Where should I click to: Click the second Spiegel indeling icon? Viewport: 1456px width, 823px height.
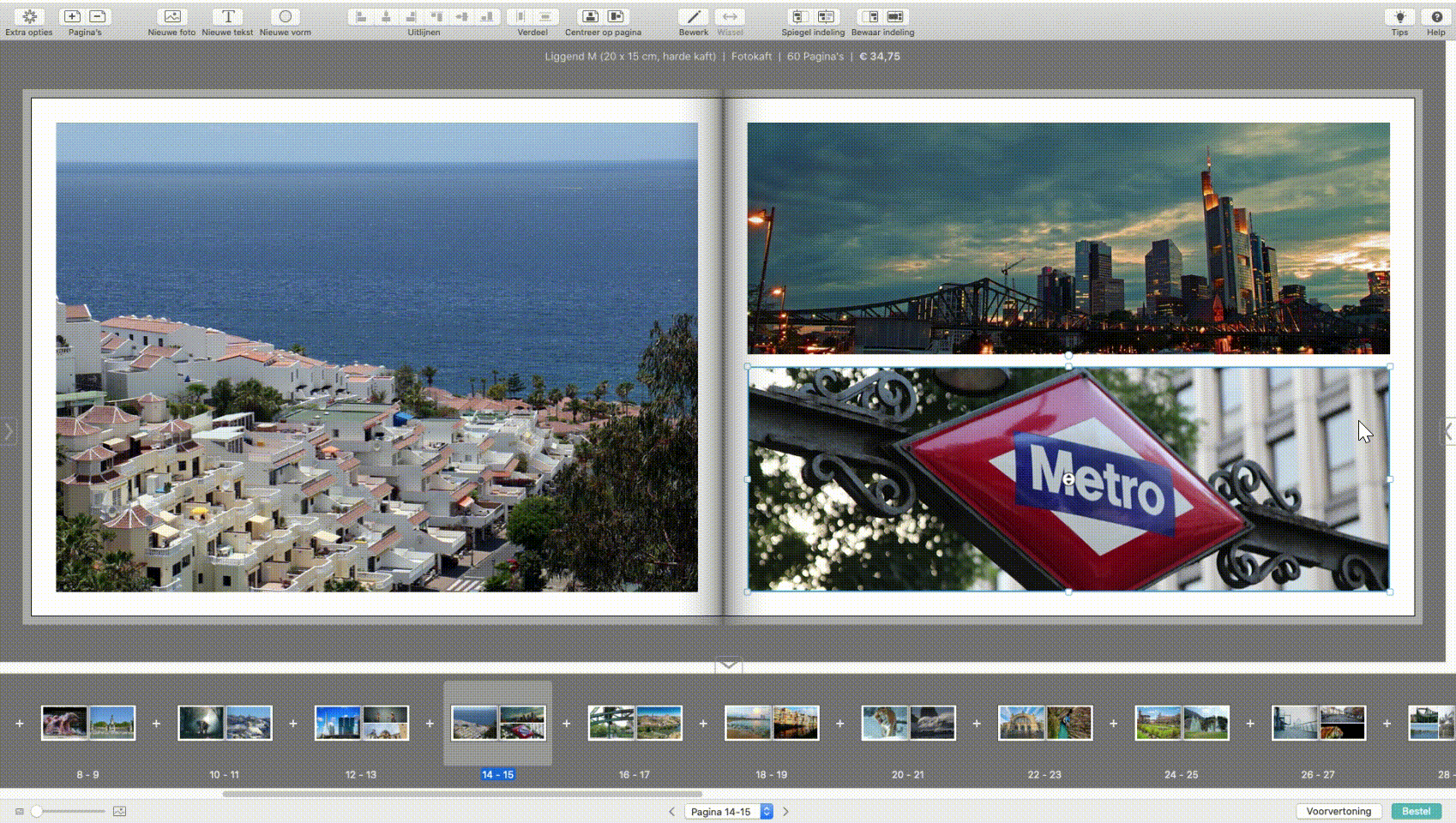click(x=826, y=16)
